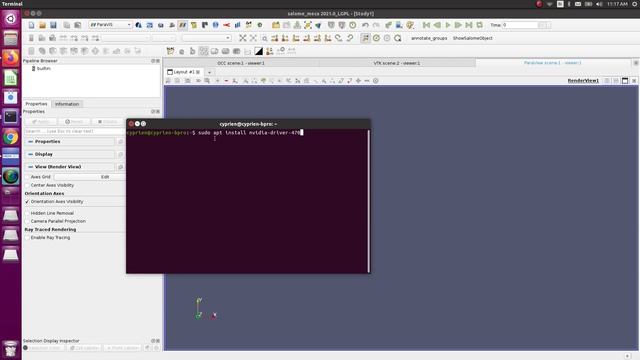Enable Hidden Line Removal checkbox
Viewport: 640px width, 360px height.
click(x=27, y=213)
